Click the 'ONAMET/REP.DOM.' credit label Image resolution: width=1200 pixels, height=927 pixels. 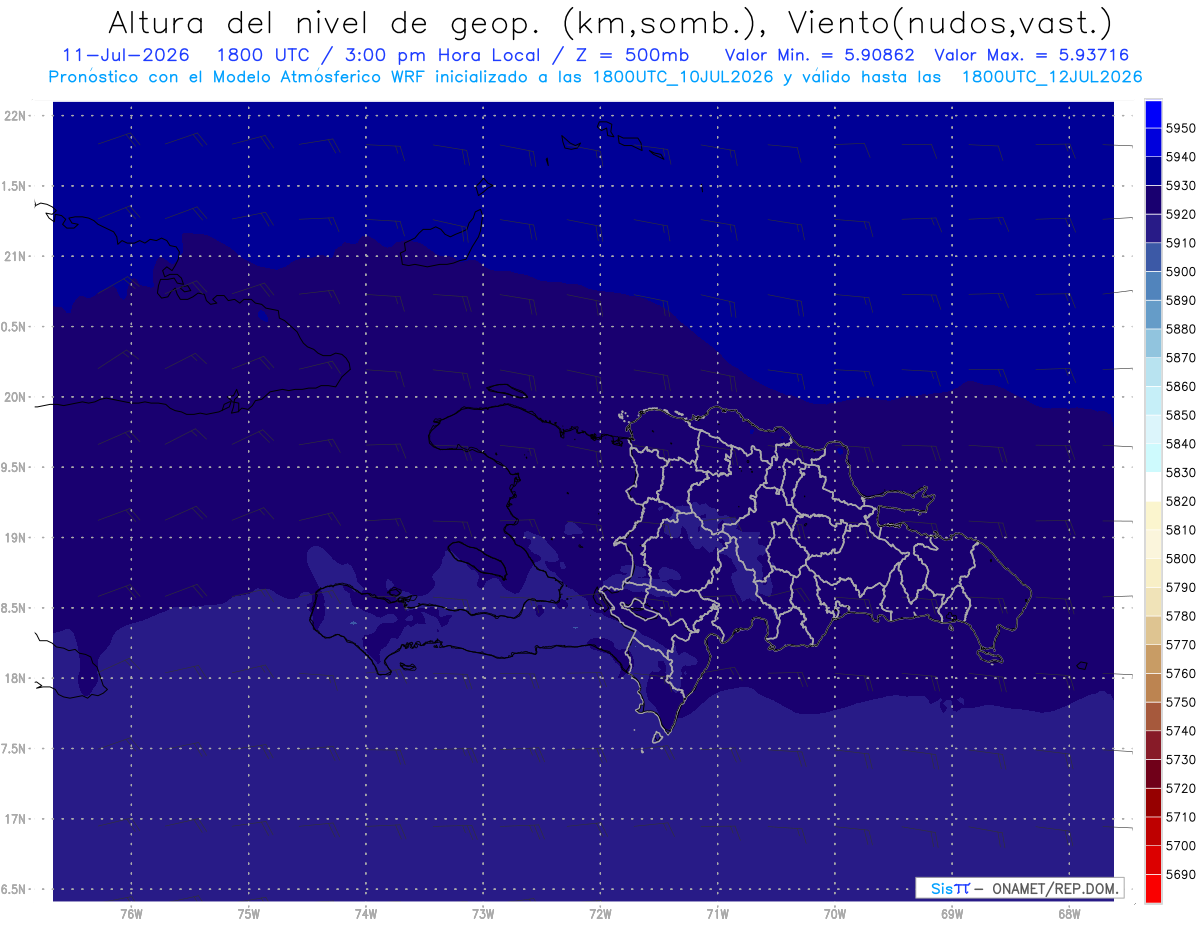[1053, 888]
